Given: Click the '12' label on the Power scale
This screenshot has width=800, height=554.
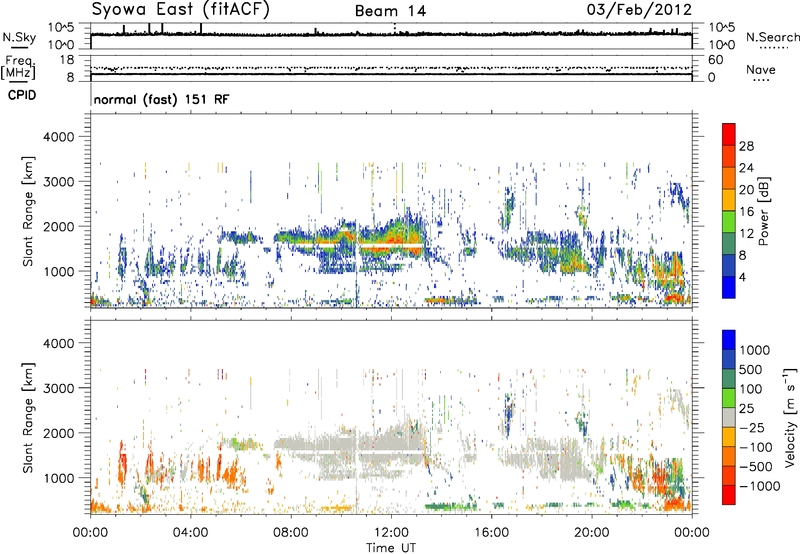Looking at the screenshot, I should coord(746,234).
